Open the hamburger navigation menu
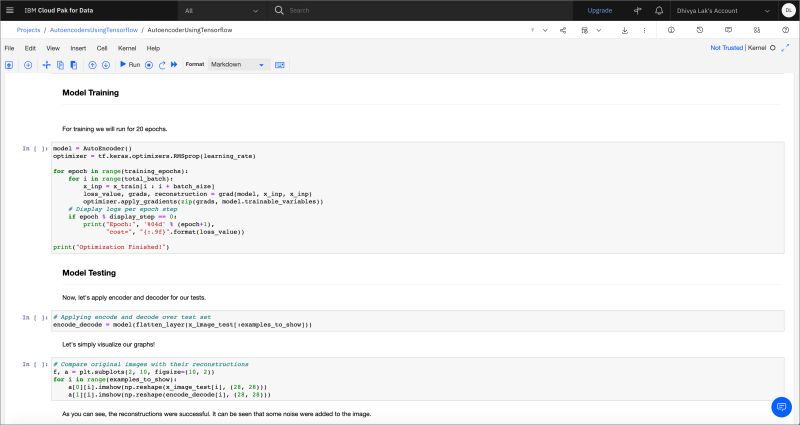Viewport: 800px width, 425px height. point(10,10)
